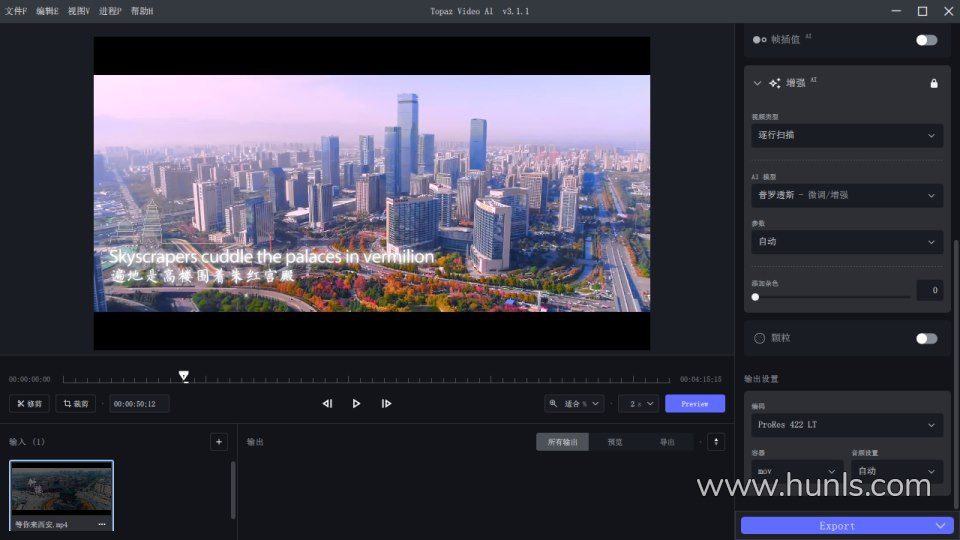Click the 颗粒 circle icon
The image size is (960, 540).
click(759, 339)
